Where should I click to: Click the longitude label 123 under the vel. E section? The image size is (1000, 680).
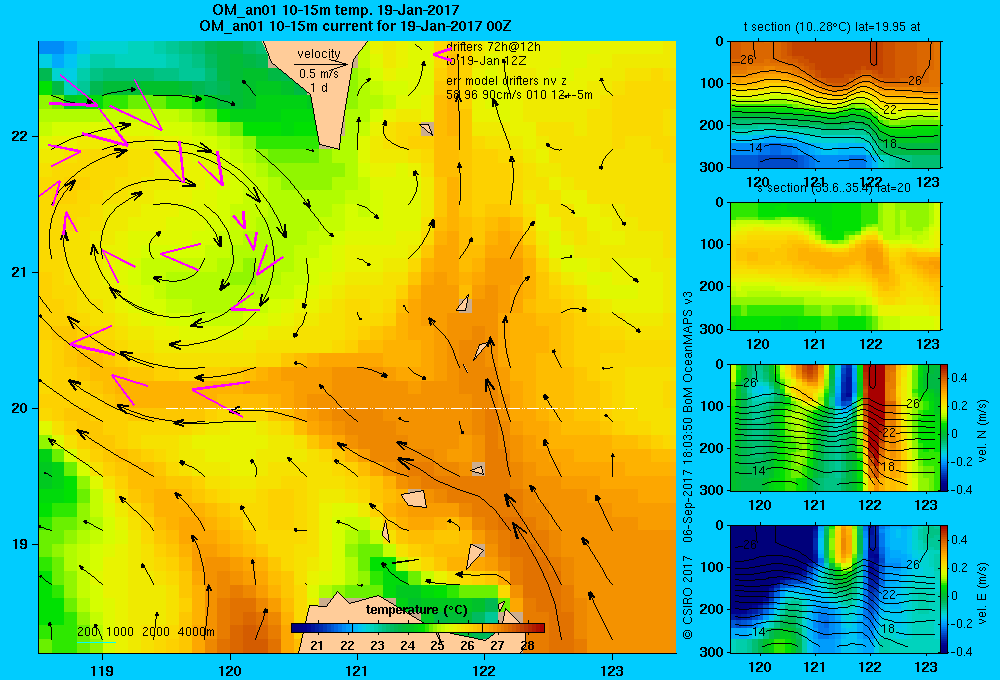pyautogui.click(x=926, y=667)
